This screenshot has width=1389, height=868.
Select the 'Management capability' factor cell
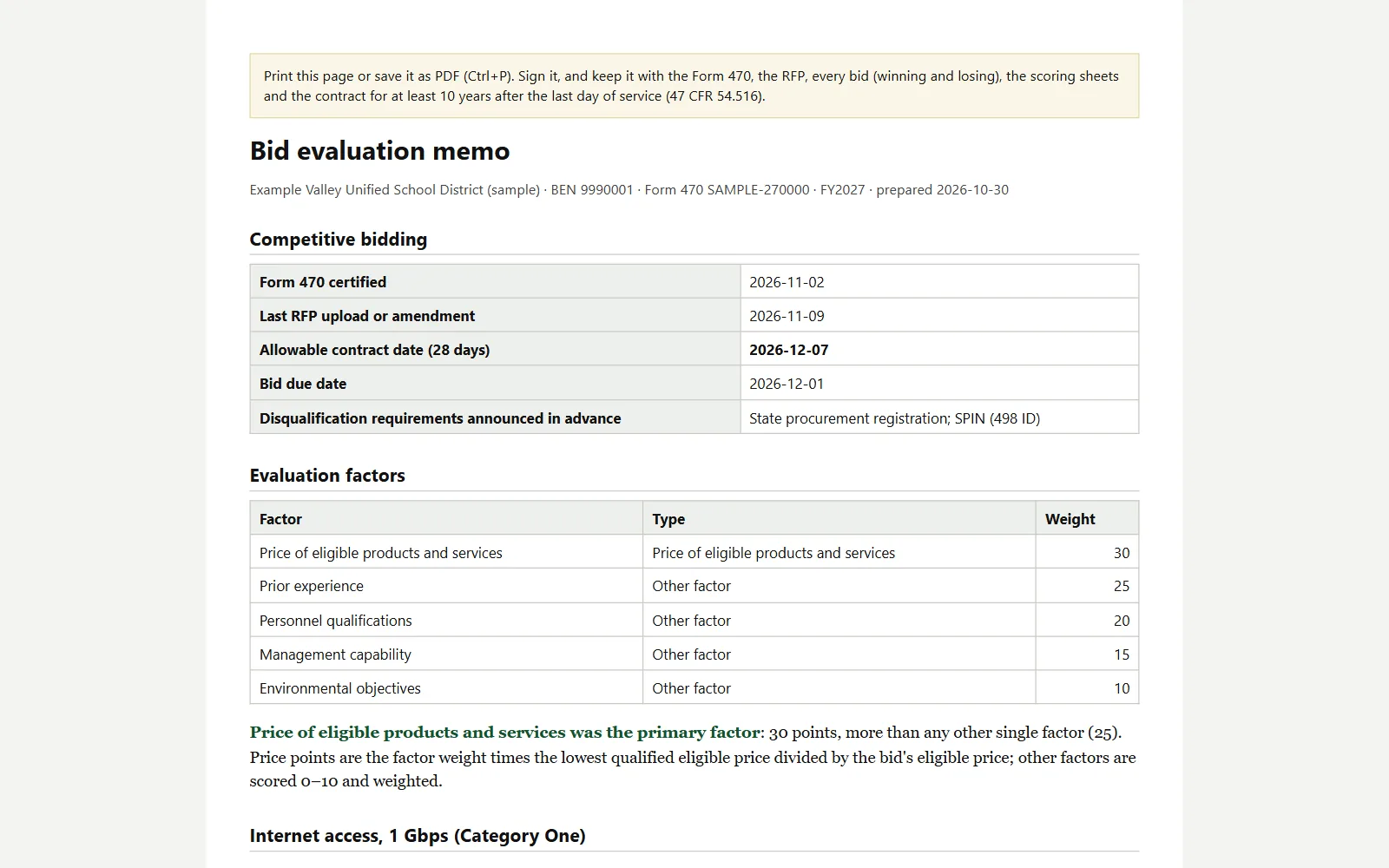coord(446,654)
